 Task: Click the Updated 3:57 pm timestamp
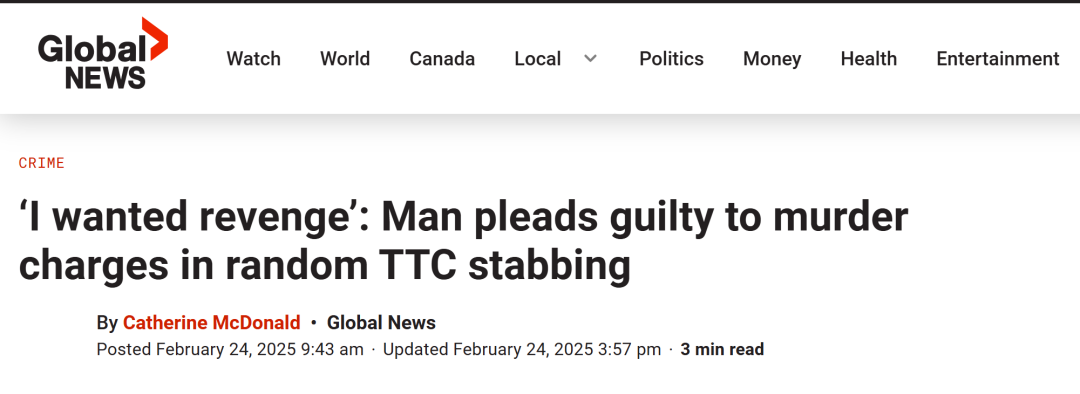point(521,349)
